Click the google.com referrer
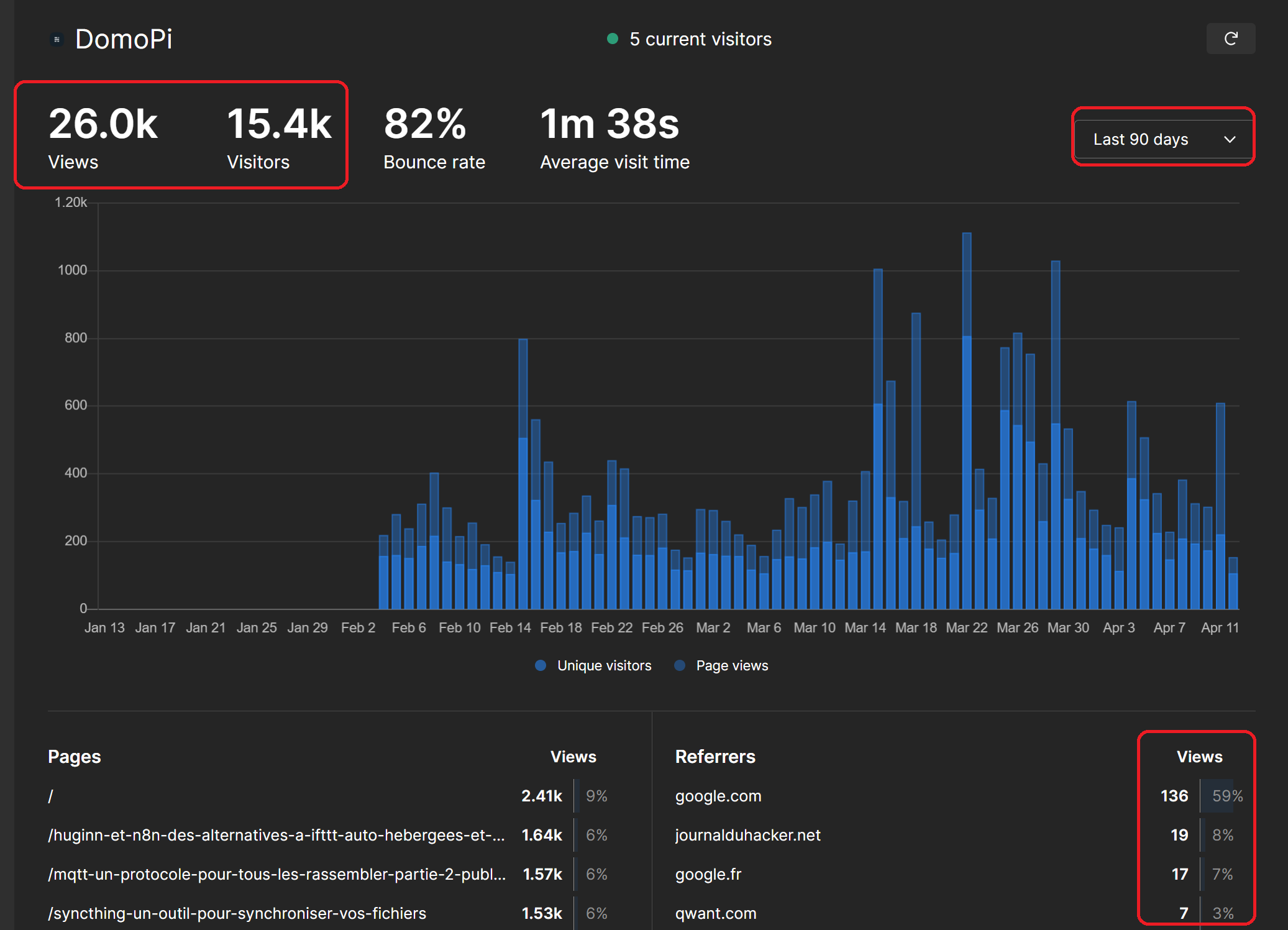Viewport: 1288px width, 930px height. coord(718,796)
